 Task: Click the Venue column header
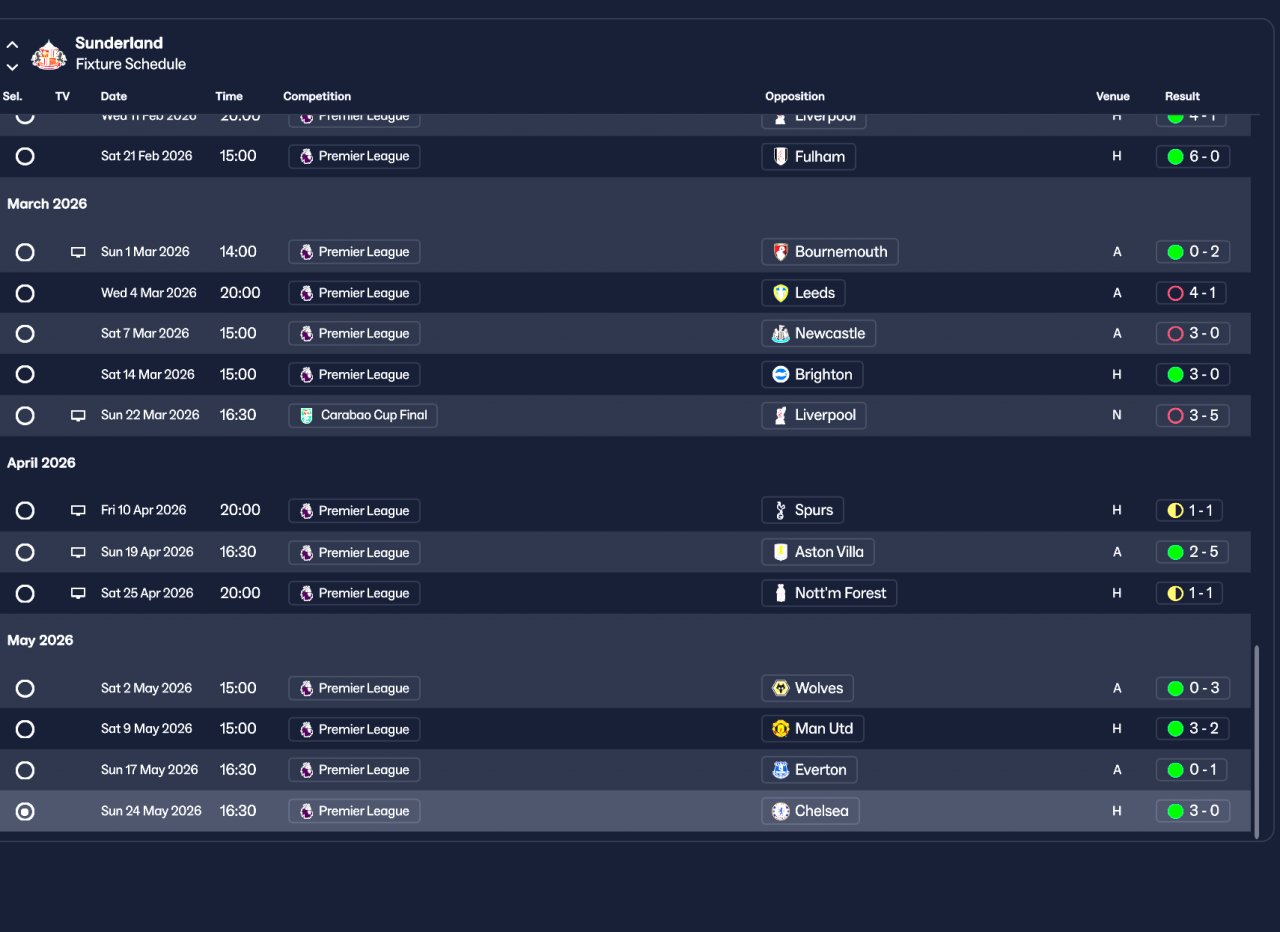[1113, 97]
